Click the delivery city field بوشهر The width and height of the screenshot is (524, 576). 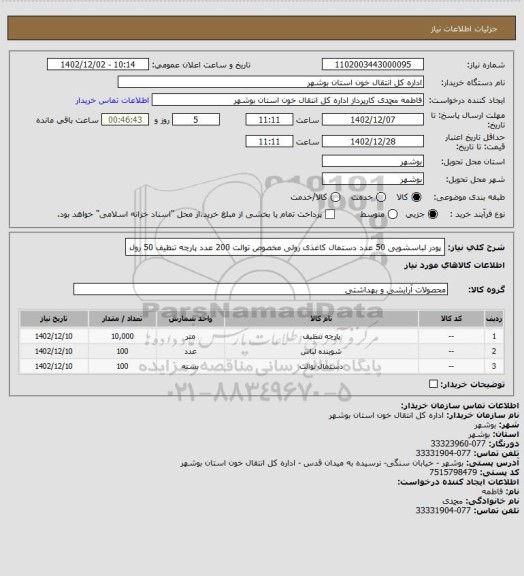coord(373,179)
